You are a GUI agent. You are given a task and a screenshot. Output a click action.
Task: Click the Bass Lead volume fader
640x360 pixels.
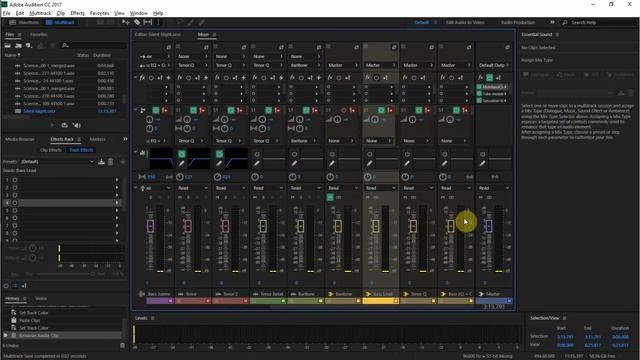[x=376, y=226]
